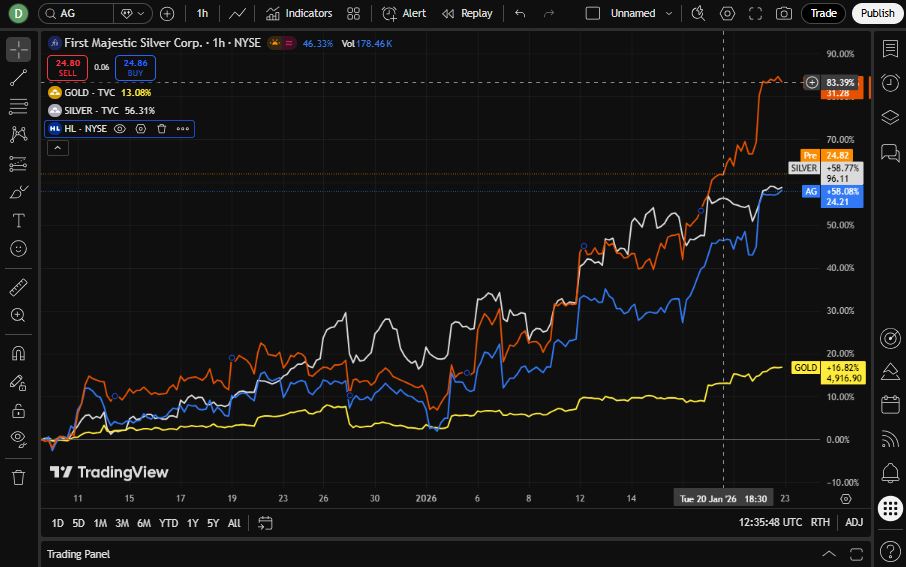Switch range to 1Y
This screenshot has height=567, width=906.
click(193, 523)
